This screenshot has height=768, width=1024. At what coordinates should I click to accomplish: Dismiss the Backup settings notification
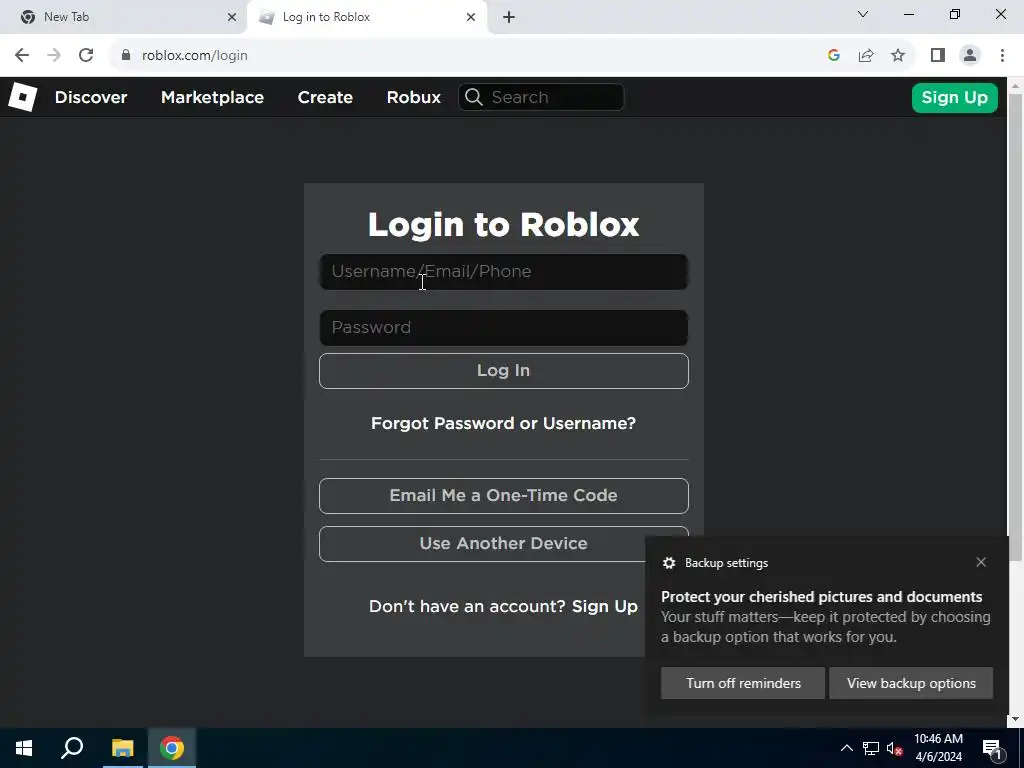(x=981, y=562)
